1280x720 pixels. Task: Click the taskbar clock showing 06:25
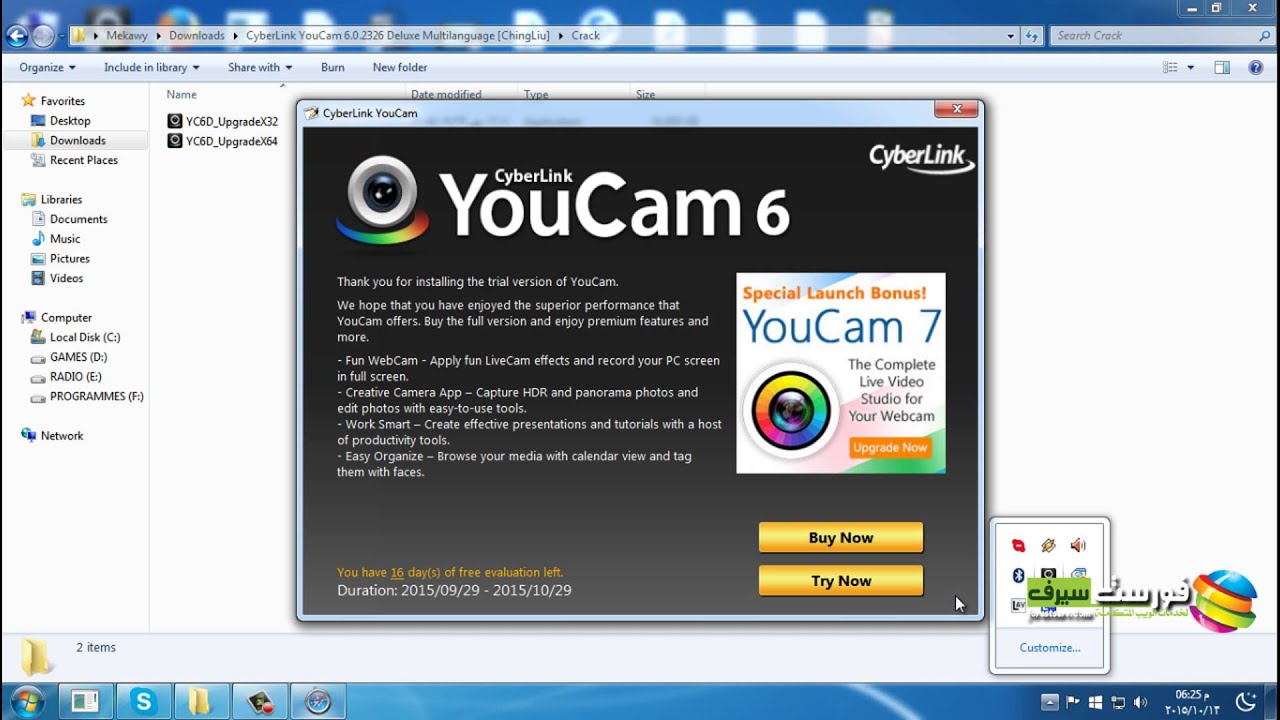(x=1192, y=702)
